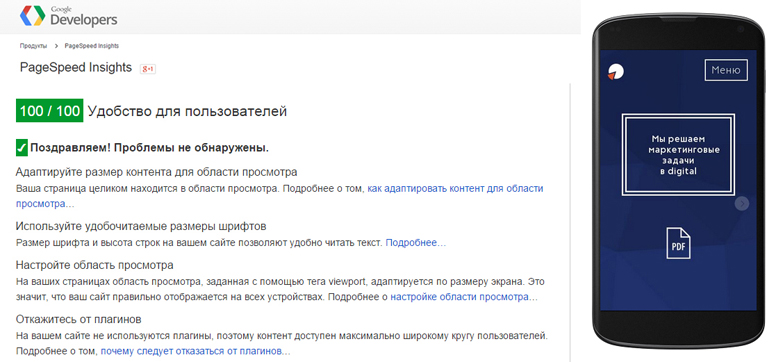Tap the Меню button in phone preview
The height and width of the screenshot is (362, 783).
726,70
